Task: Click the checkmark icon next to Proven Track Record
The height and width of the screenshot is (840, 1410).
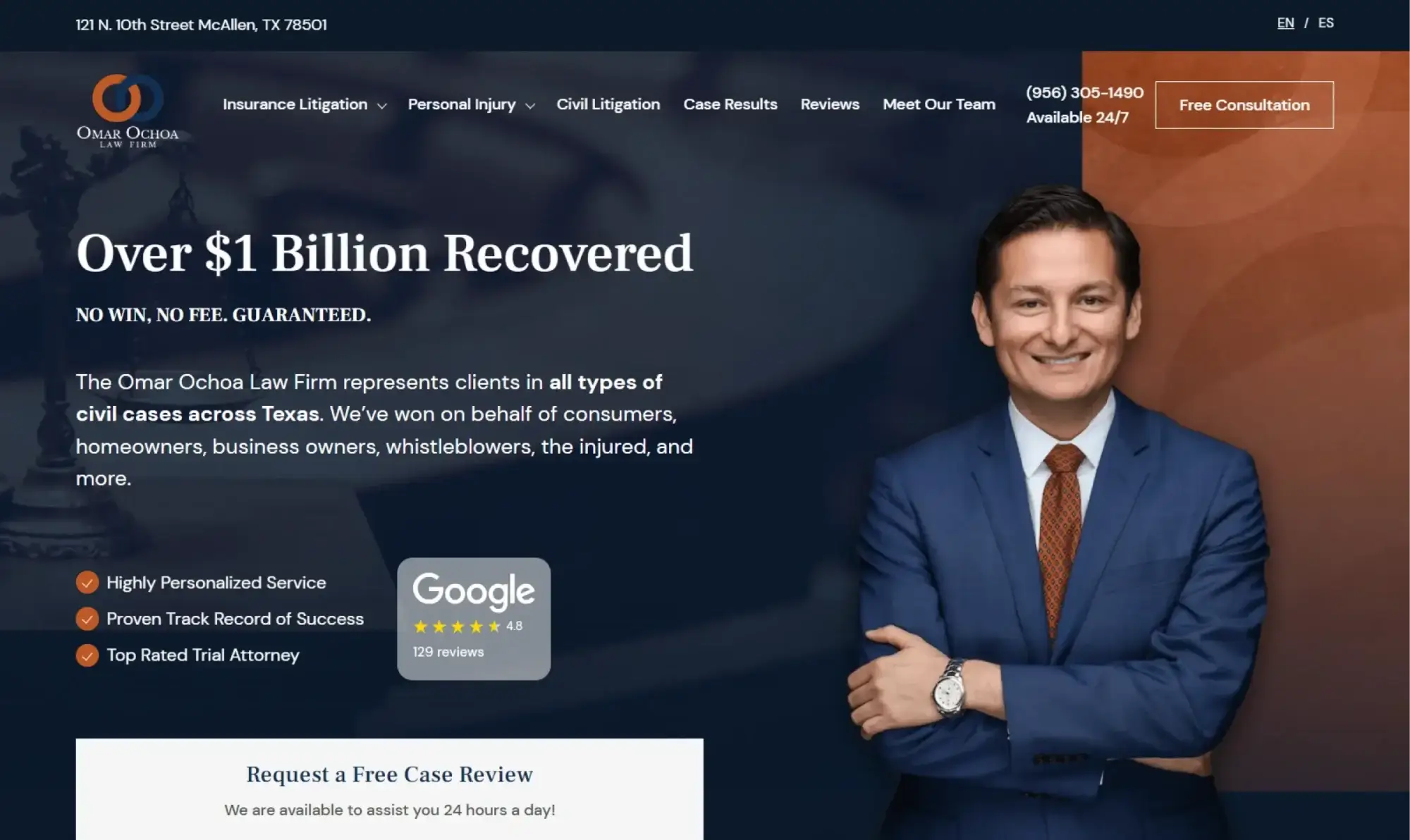Action: point(87,619)
